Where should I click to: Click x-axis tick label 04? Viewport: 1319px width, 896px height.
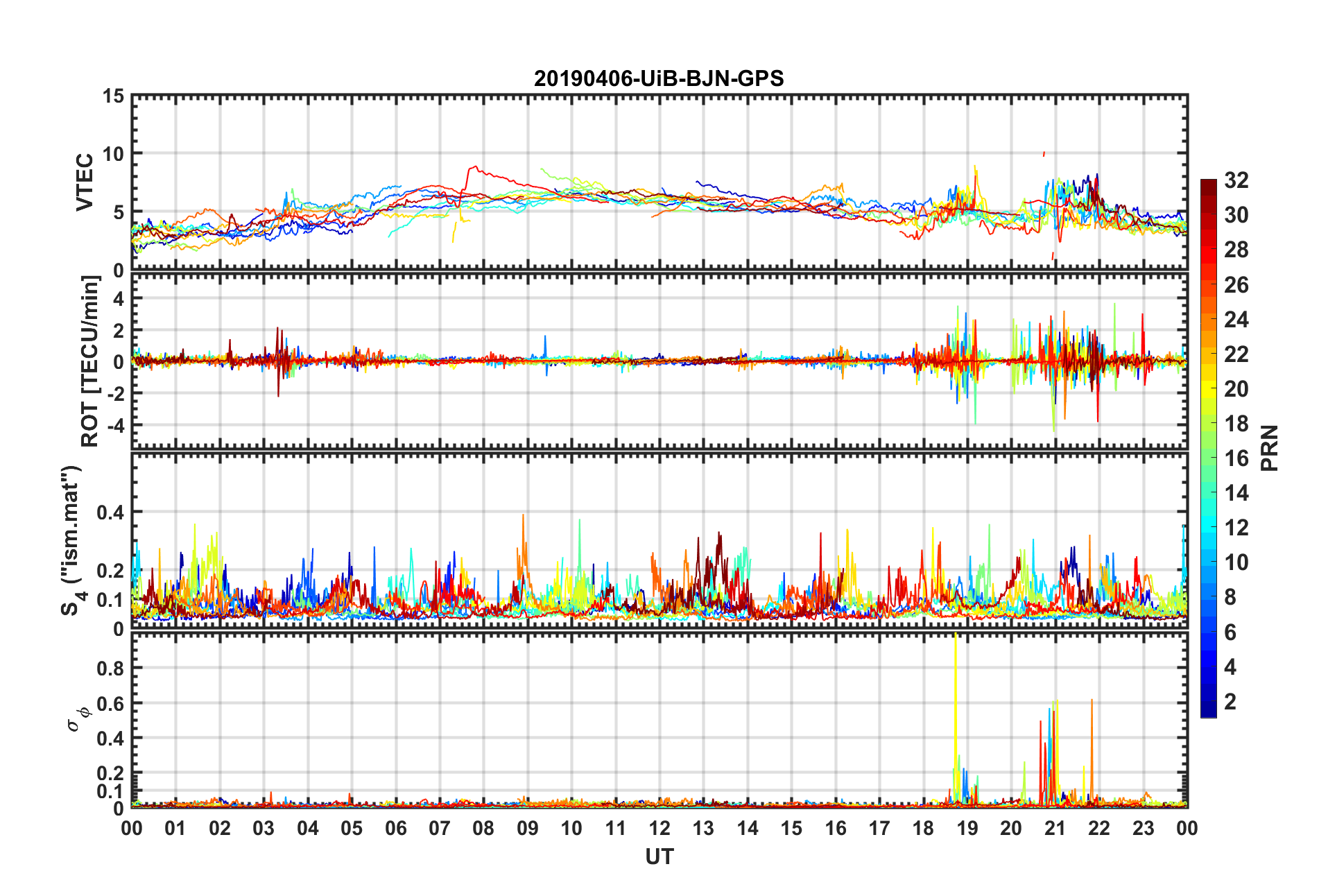point(308,828)
